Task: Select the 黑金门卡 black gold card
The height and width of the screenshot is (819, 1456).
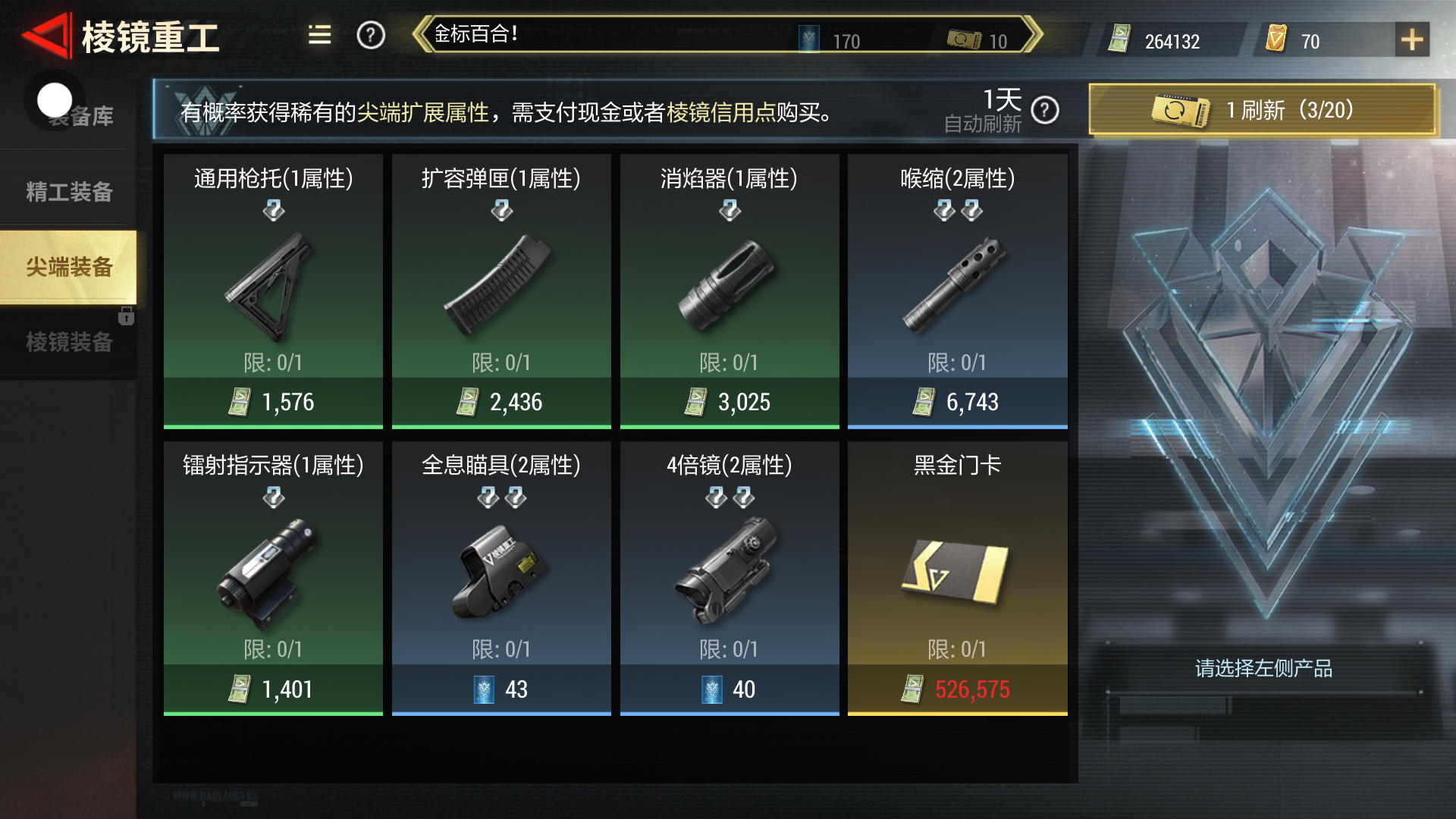Action: tap(958, 579)
